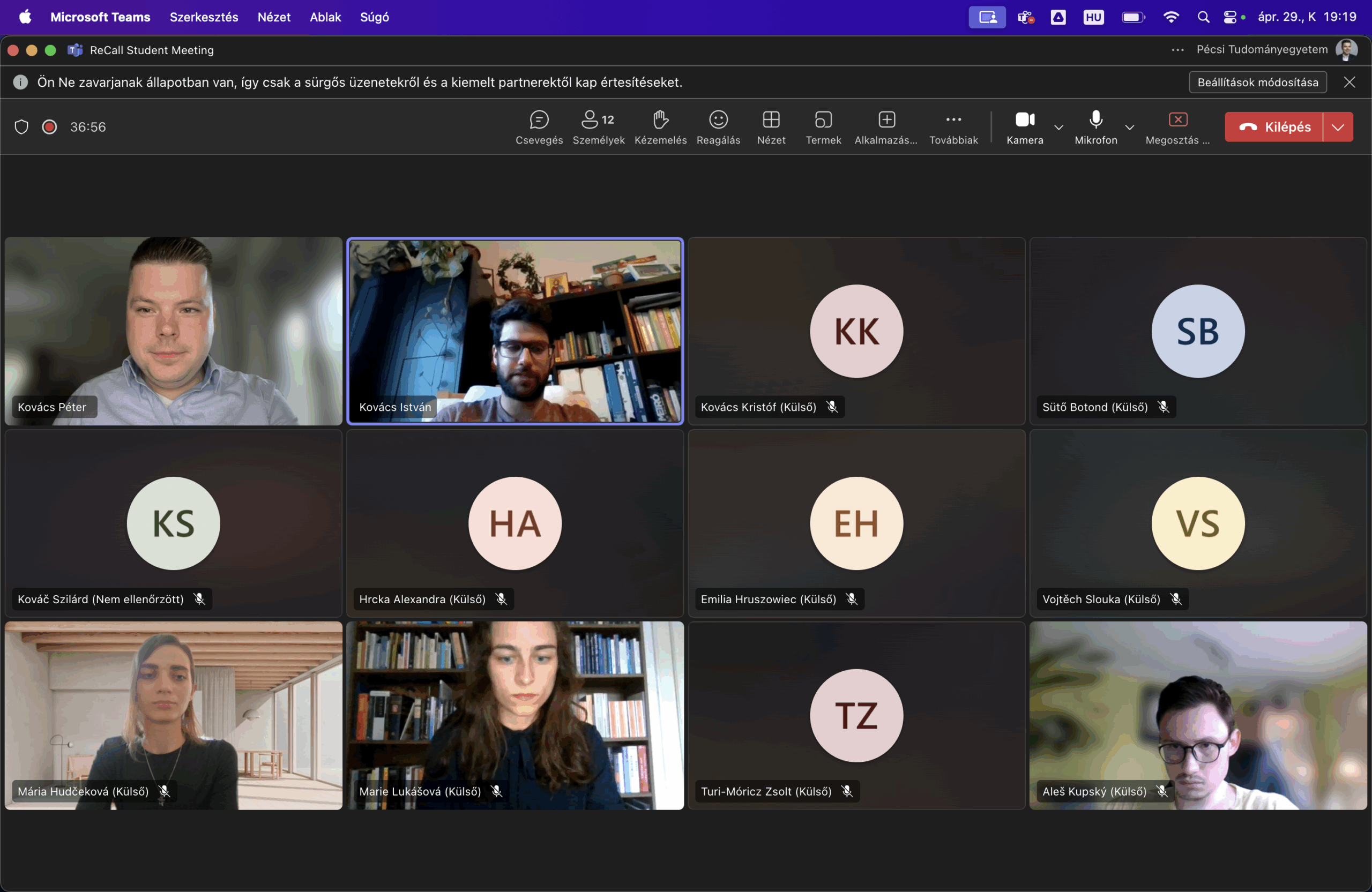Click the shield privacy icon
The height and width of the screenshot is (892, 1372).
click(x=21, y=127)
